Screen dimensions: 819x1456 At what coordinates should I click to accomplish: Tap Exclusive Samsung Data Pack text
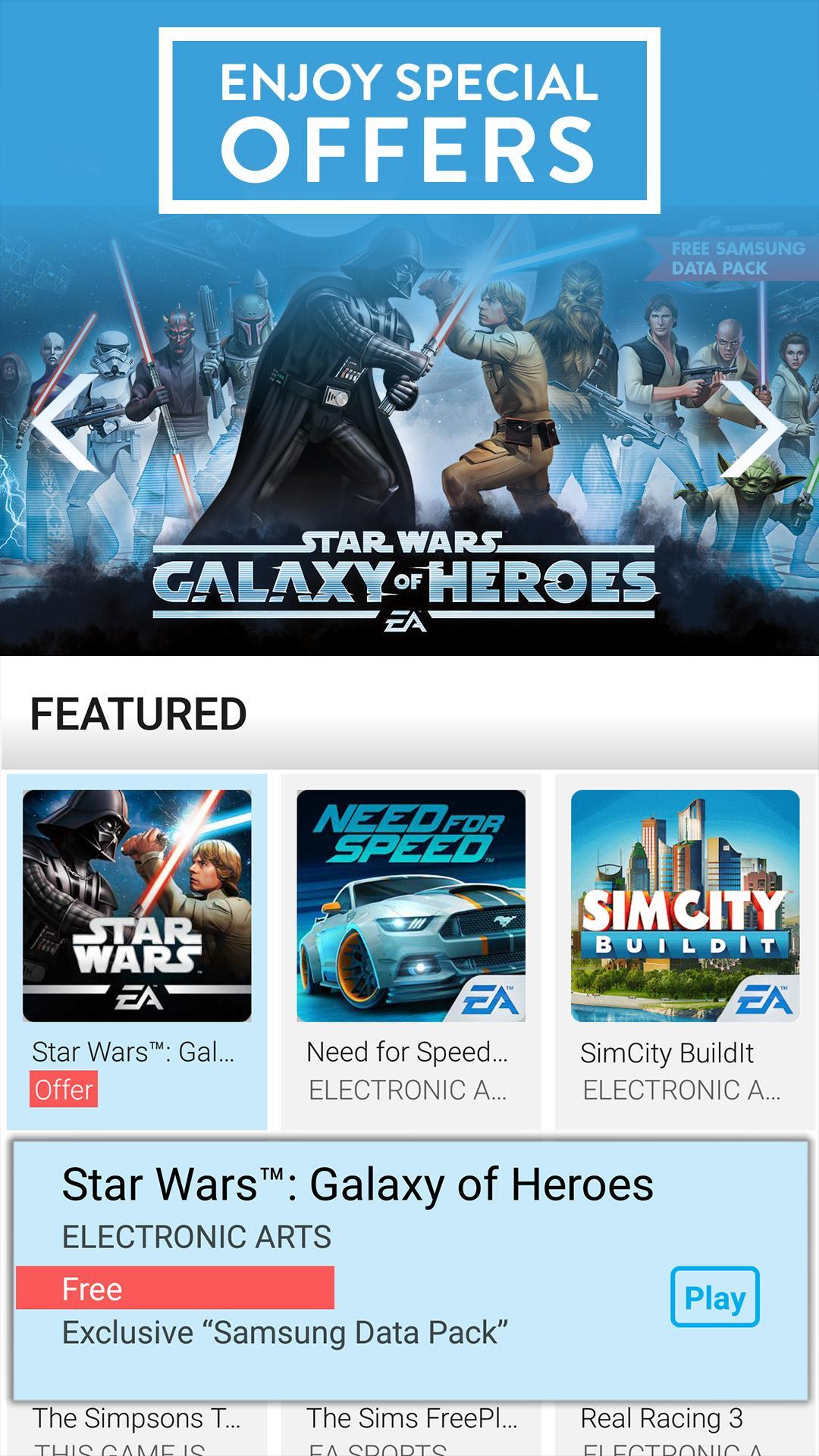tap(285, 1333)
